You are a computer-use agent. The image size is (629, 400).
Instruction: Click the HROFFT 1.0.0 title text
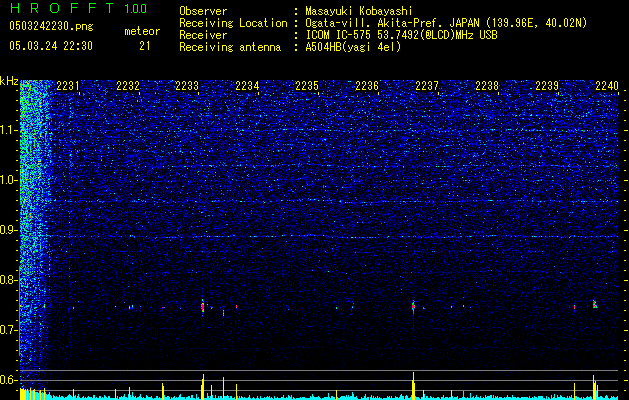tap(79, 8)
